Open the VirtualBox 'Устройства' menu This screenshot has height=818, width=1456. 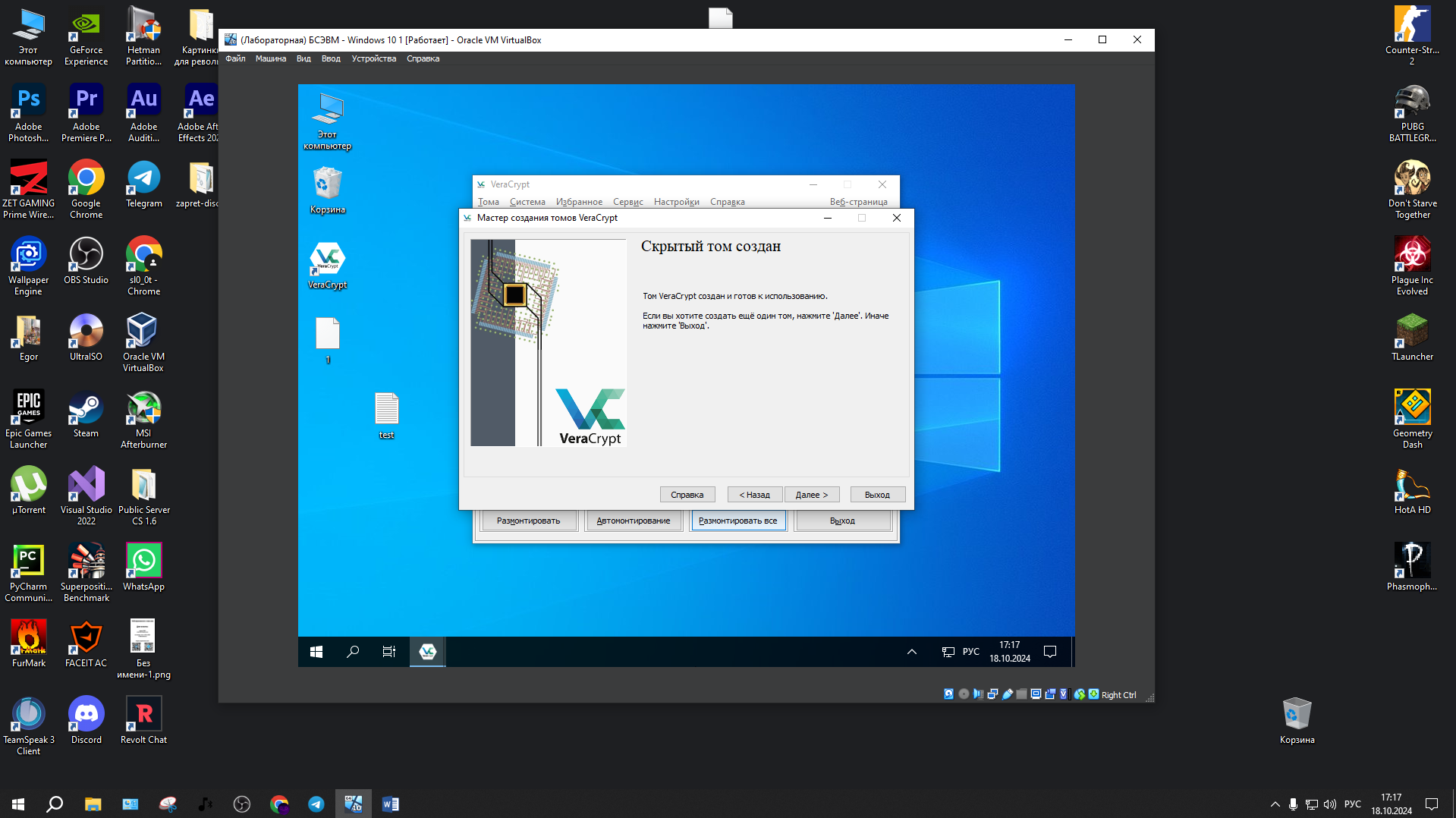pos(373,58)
